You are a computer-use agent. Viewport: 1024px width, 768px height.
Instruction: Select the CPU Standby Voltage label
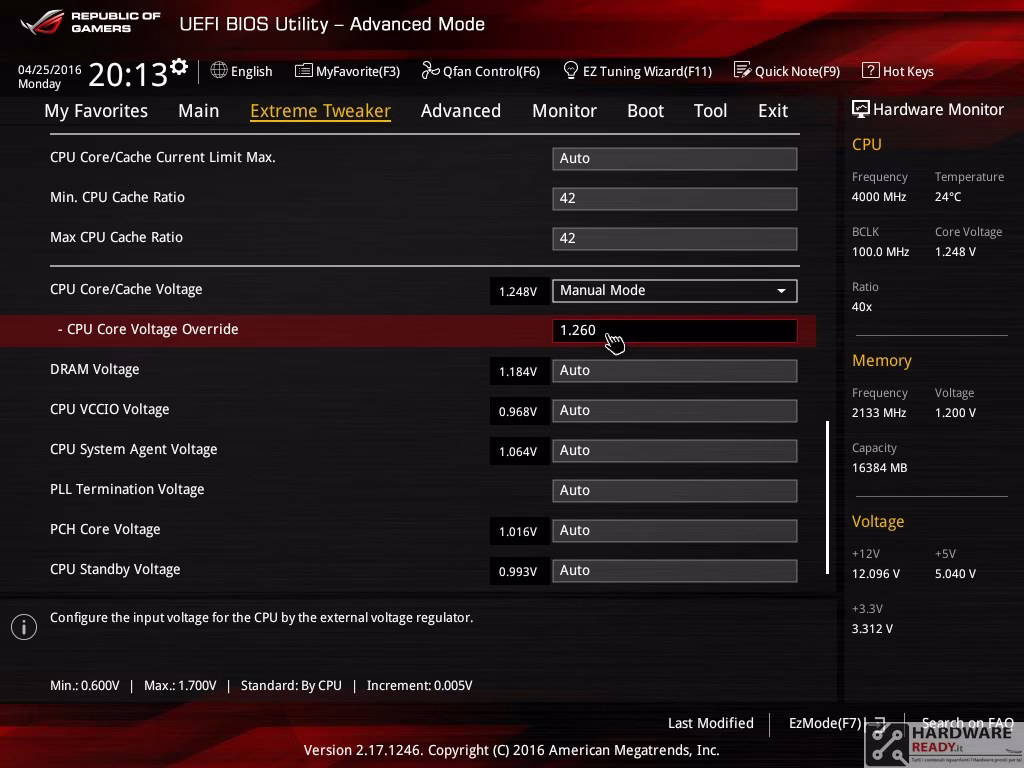tap(115, 569)
